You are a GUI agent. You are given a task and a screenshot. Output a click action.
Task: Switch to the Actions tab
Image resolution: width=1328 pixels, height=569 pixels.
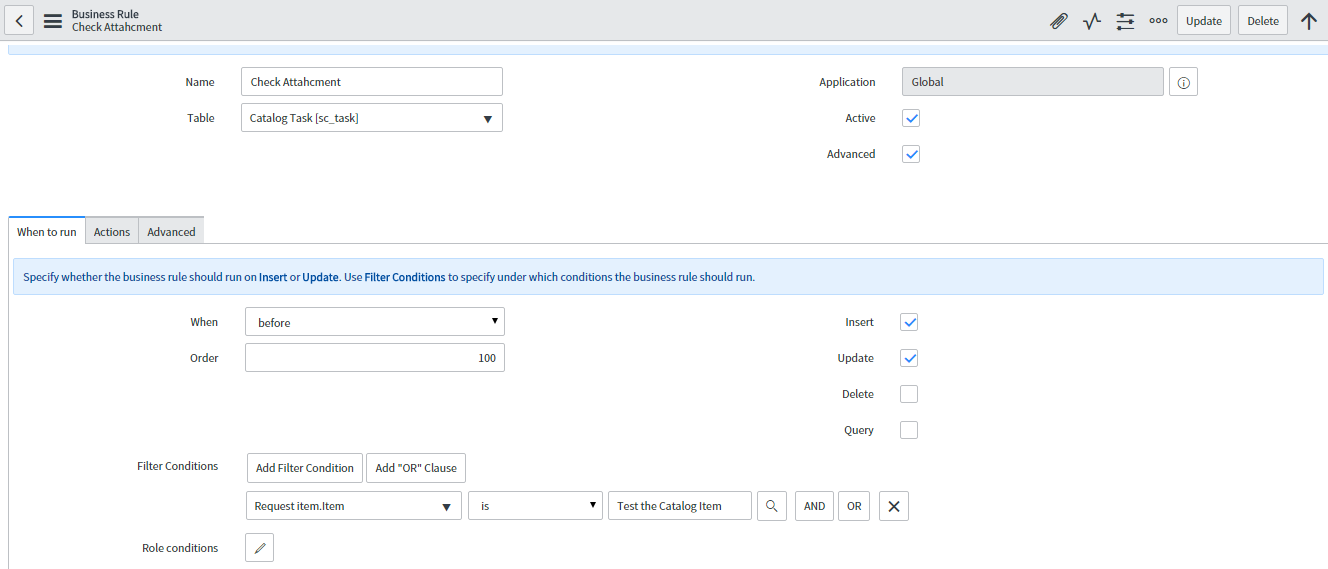click(112, 231)
